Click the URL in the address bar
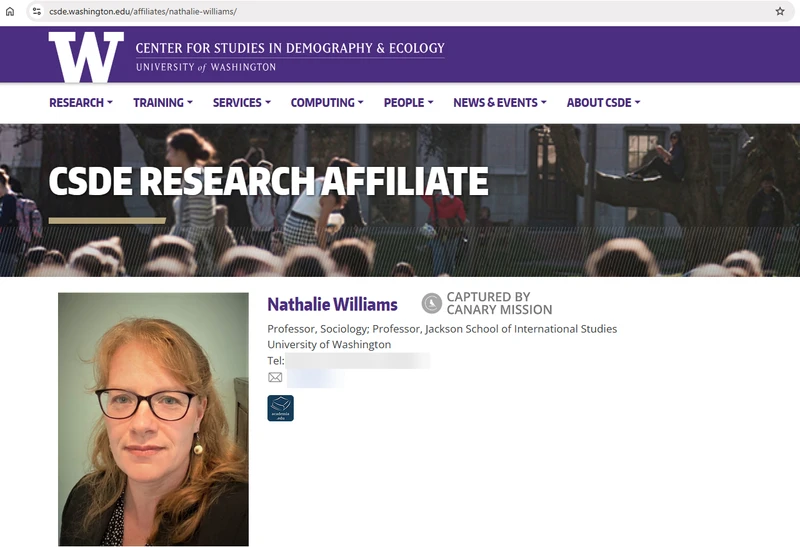This screenshot has height=547, width=800. (143, 11)
